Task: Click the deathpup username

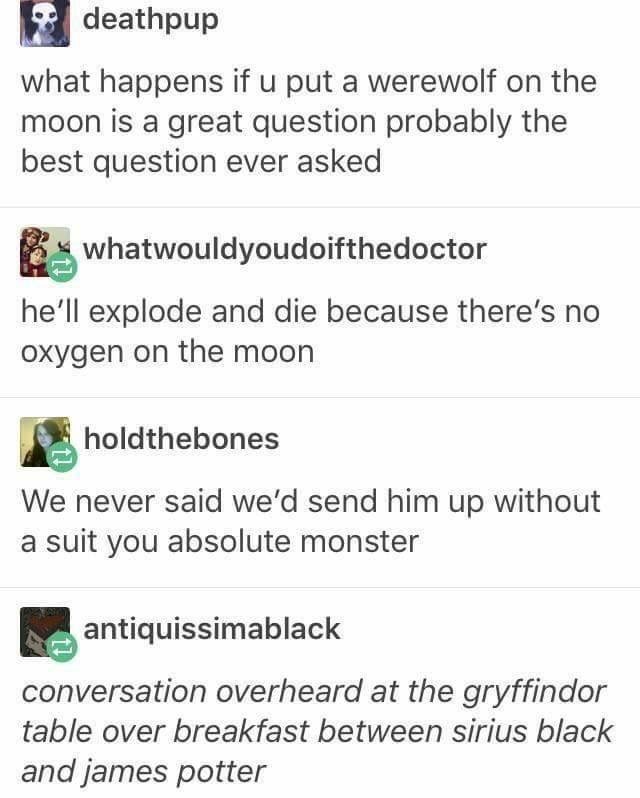Action: tap(151, 20)
